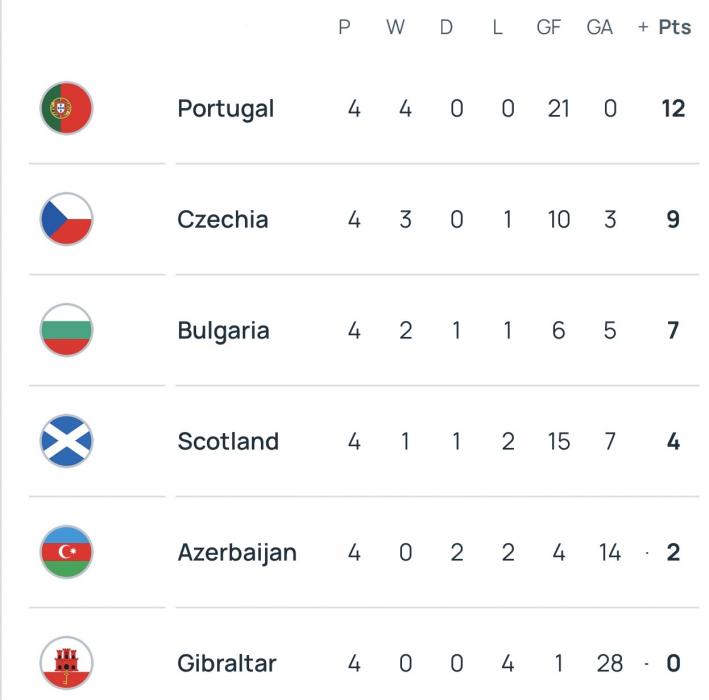709x700 pixels.
Task: Click the D draws column header
Action: point(446,28)
